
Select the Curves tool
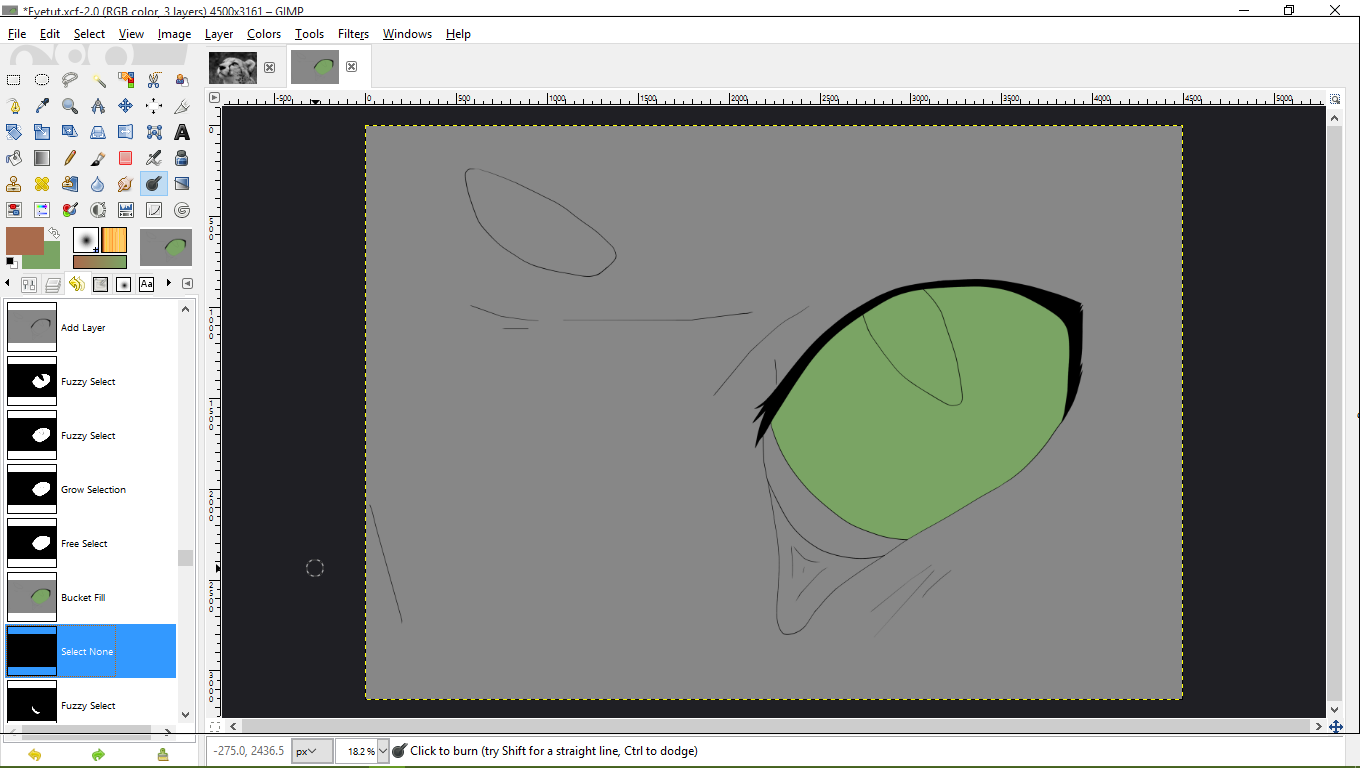[x=154, y=210]
